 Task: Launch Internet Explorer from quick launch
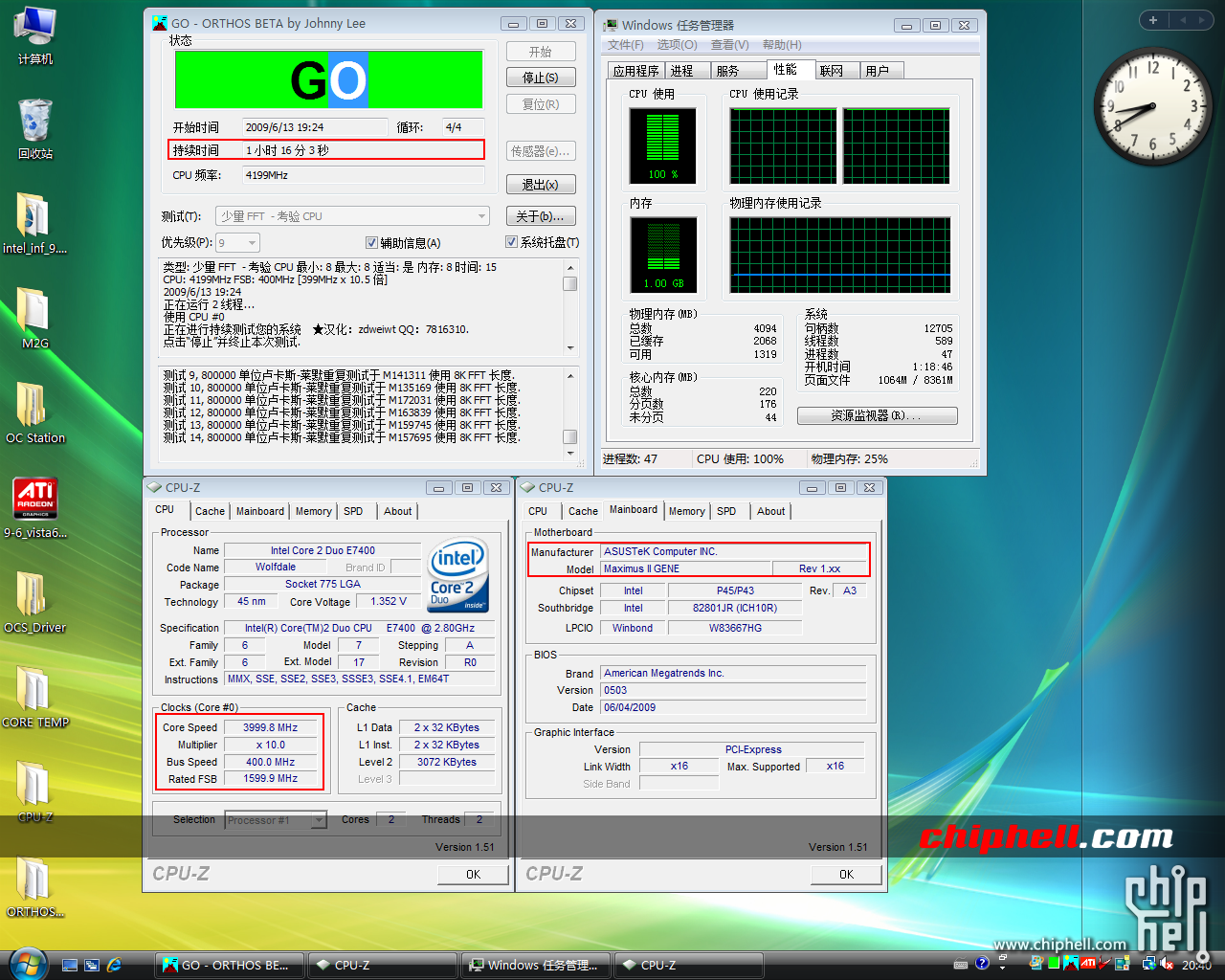(x=115, y=965)
